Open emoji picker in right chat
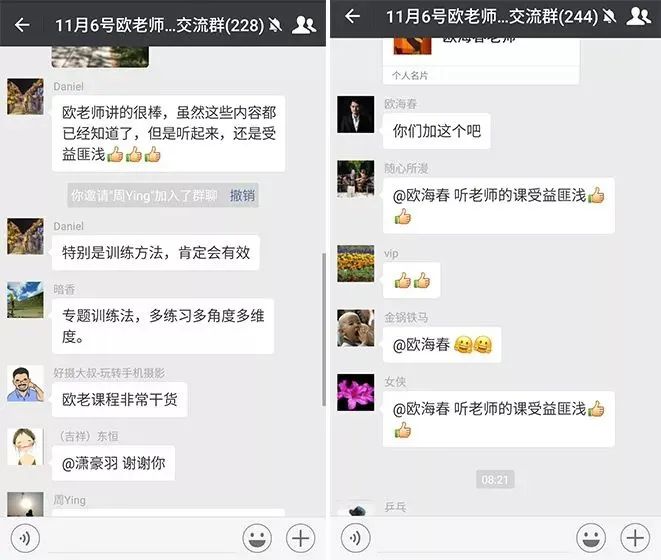This screenshot has height=560, width=661. tap(591, 538)
